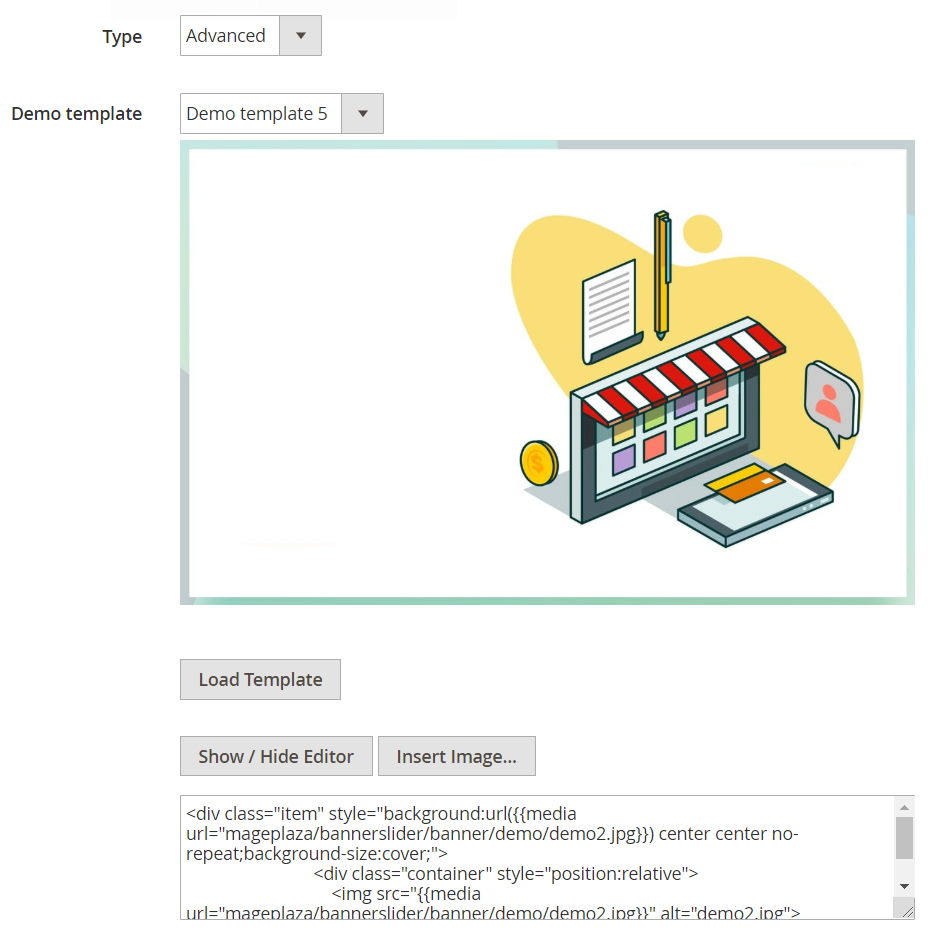Image resolution: width=938 pixels, height=936 pixels.
Task: Click the 'Demo template 5' selection text
Action: (x=258, y=114)
